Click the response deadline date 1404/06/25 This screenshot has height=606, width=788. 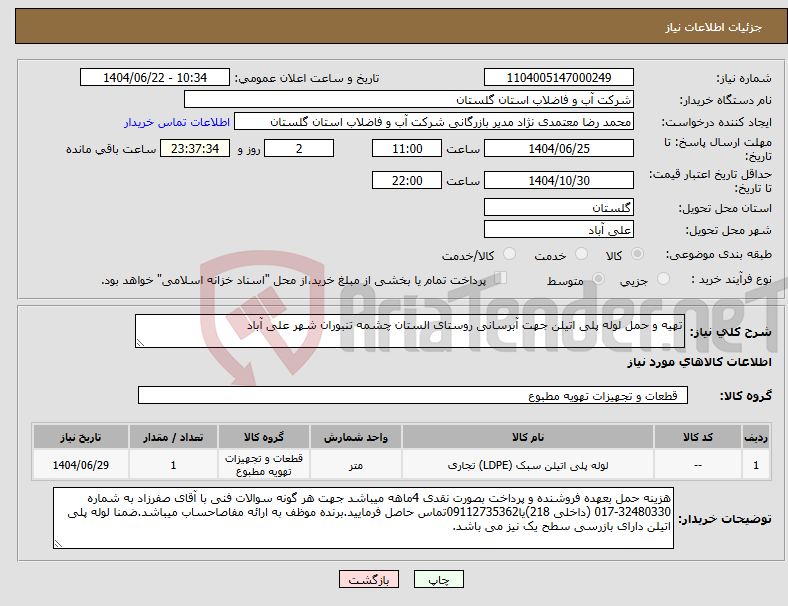[559, 149]
